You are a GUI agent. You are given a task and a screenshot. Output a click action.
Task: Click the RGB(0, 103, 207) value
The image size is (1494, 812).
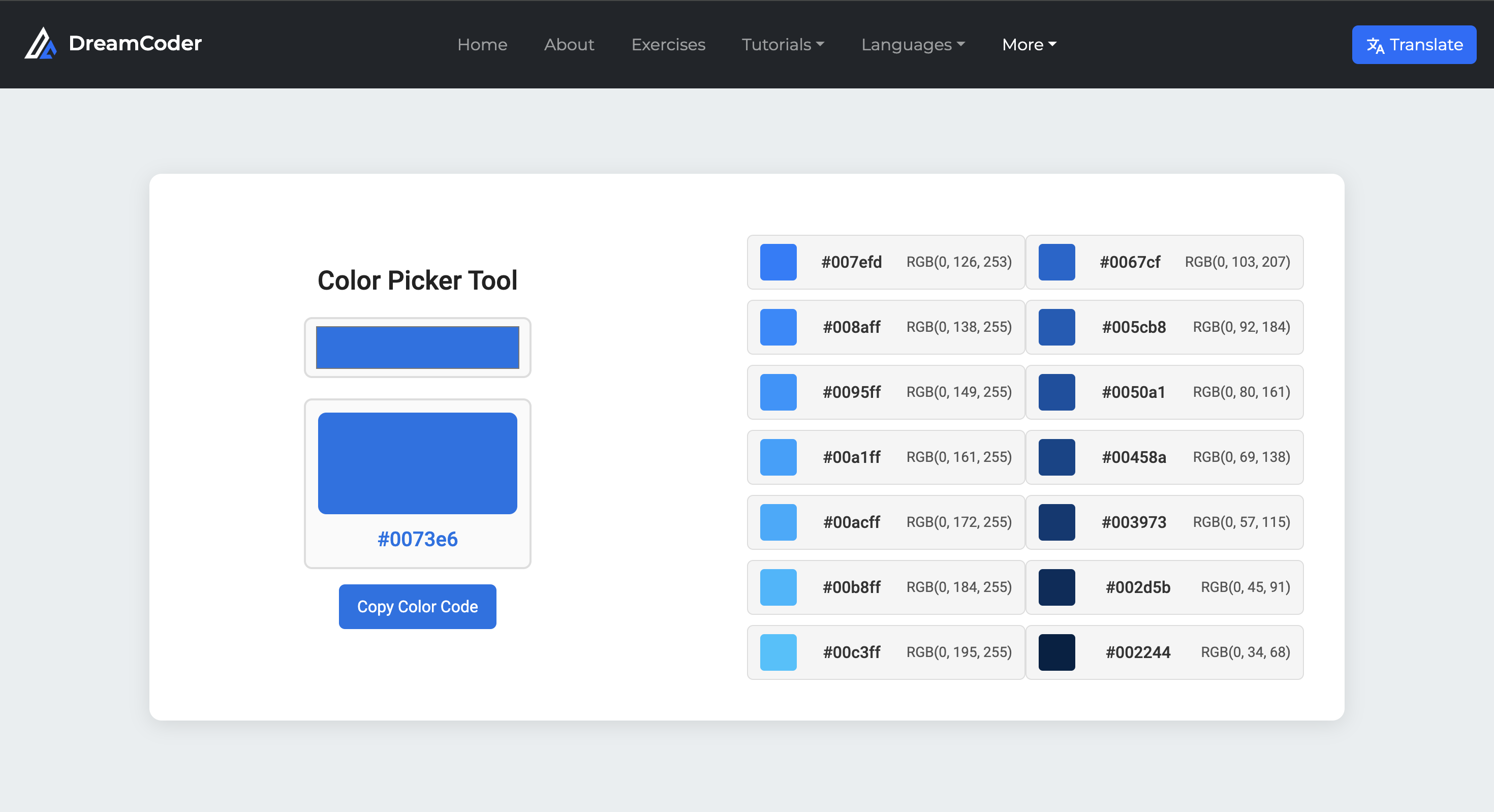(1238, 262)
